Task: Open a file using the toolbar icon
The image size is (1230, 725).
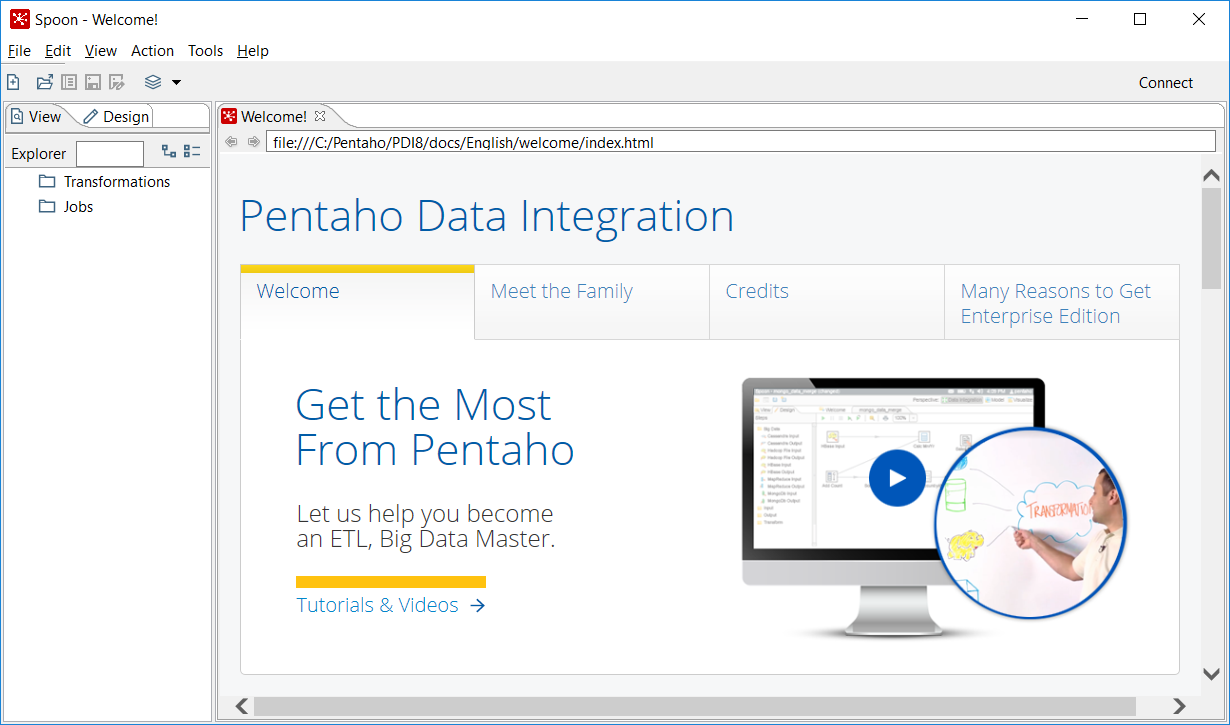Action: [45, 82]
